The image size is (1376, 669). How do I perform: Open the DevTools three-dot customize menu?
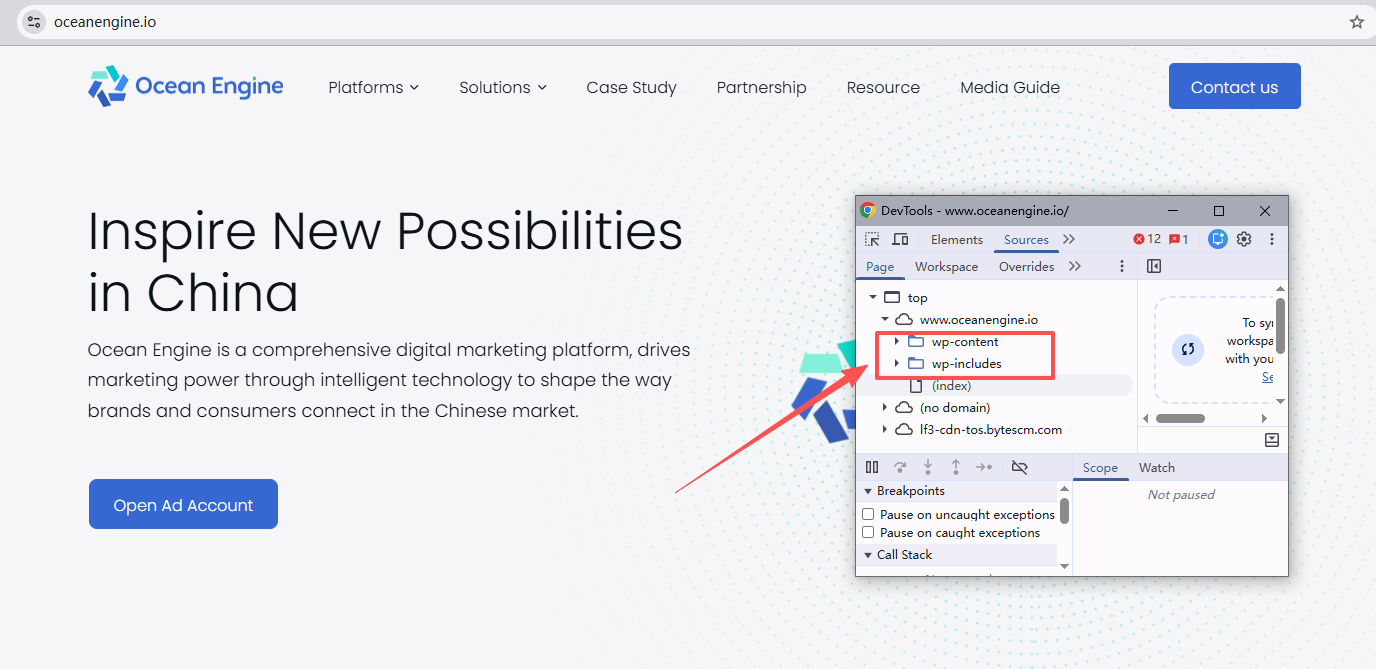pos(1272,239)
